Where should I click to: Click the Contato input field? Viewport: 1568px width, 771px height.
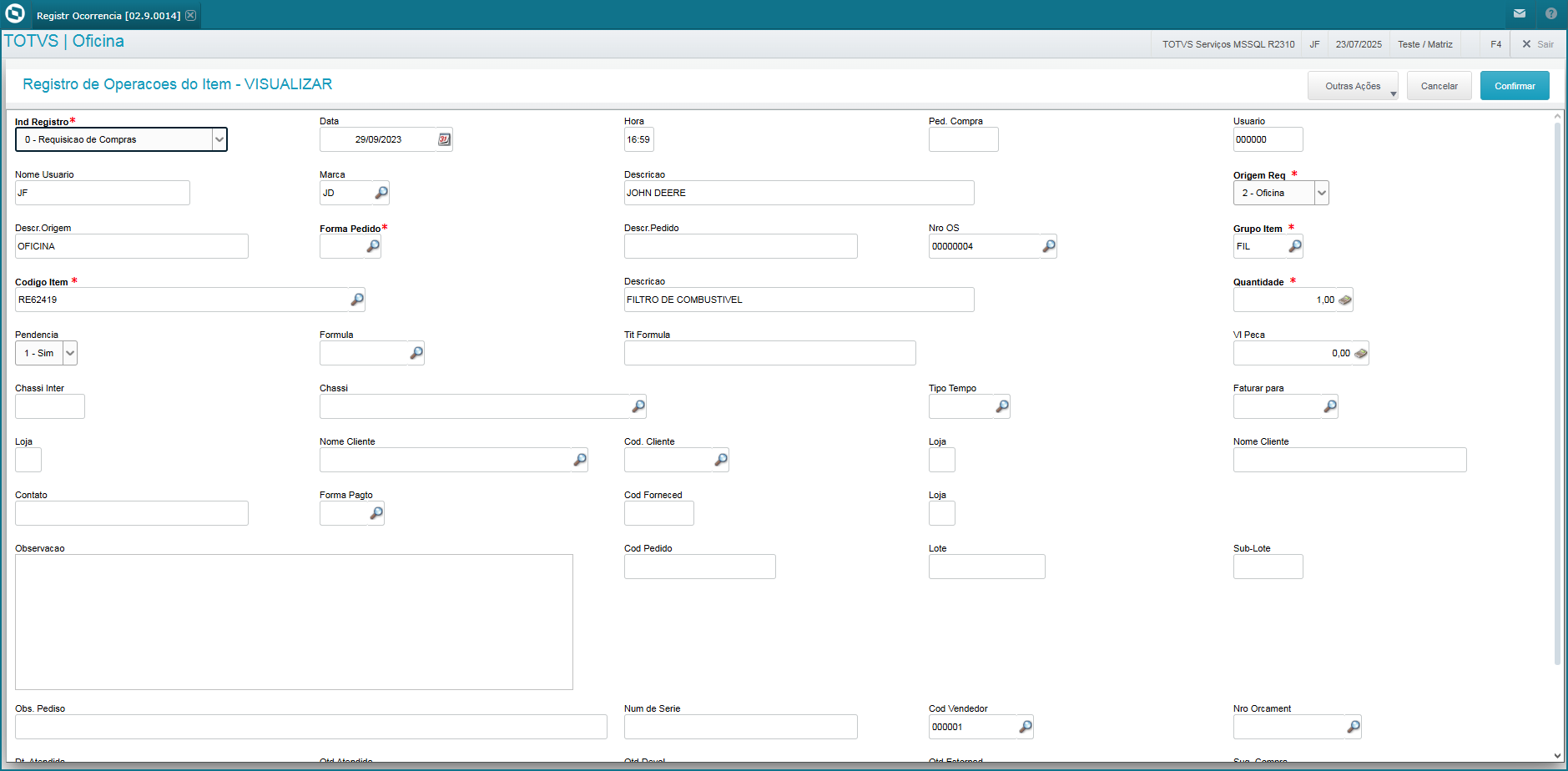click(x=132, y=513)
